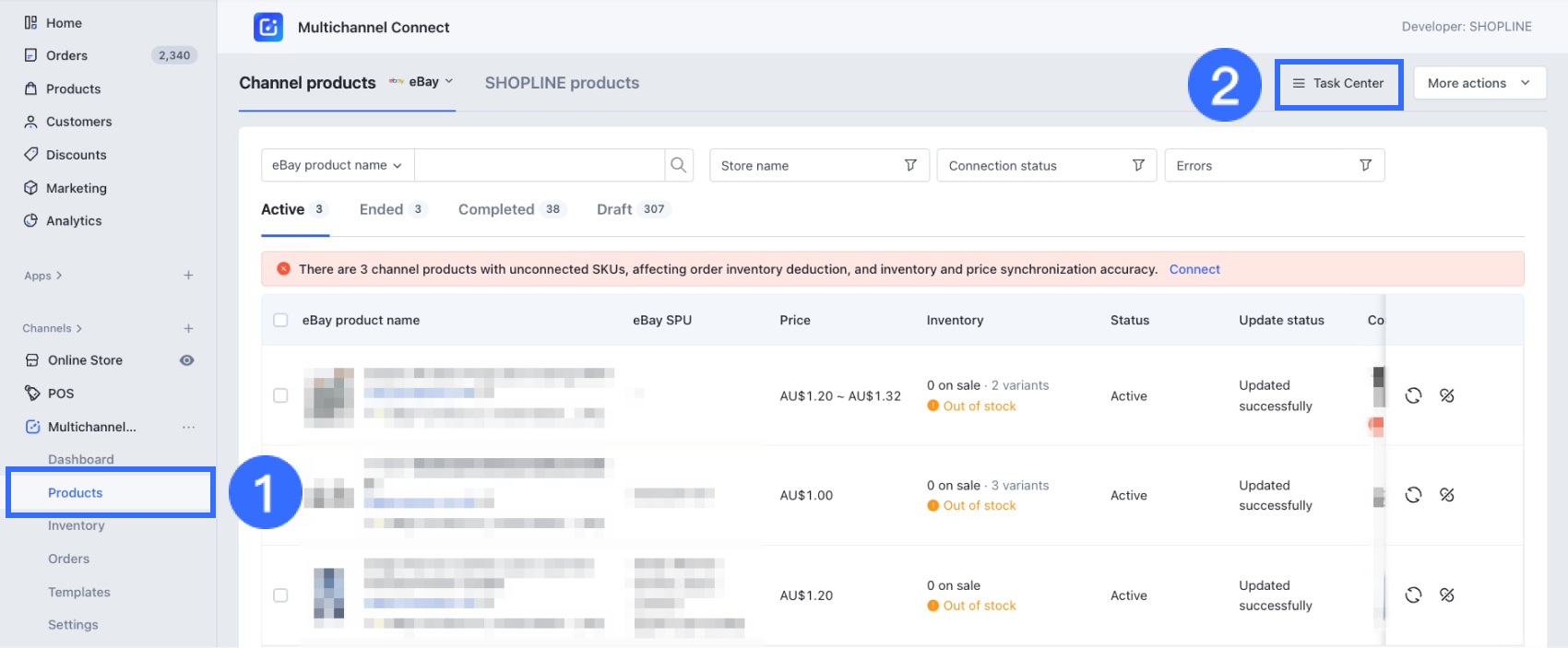Click the Connect link in warning banner

1194,269
